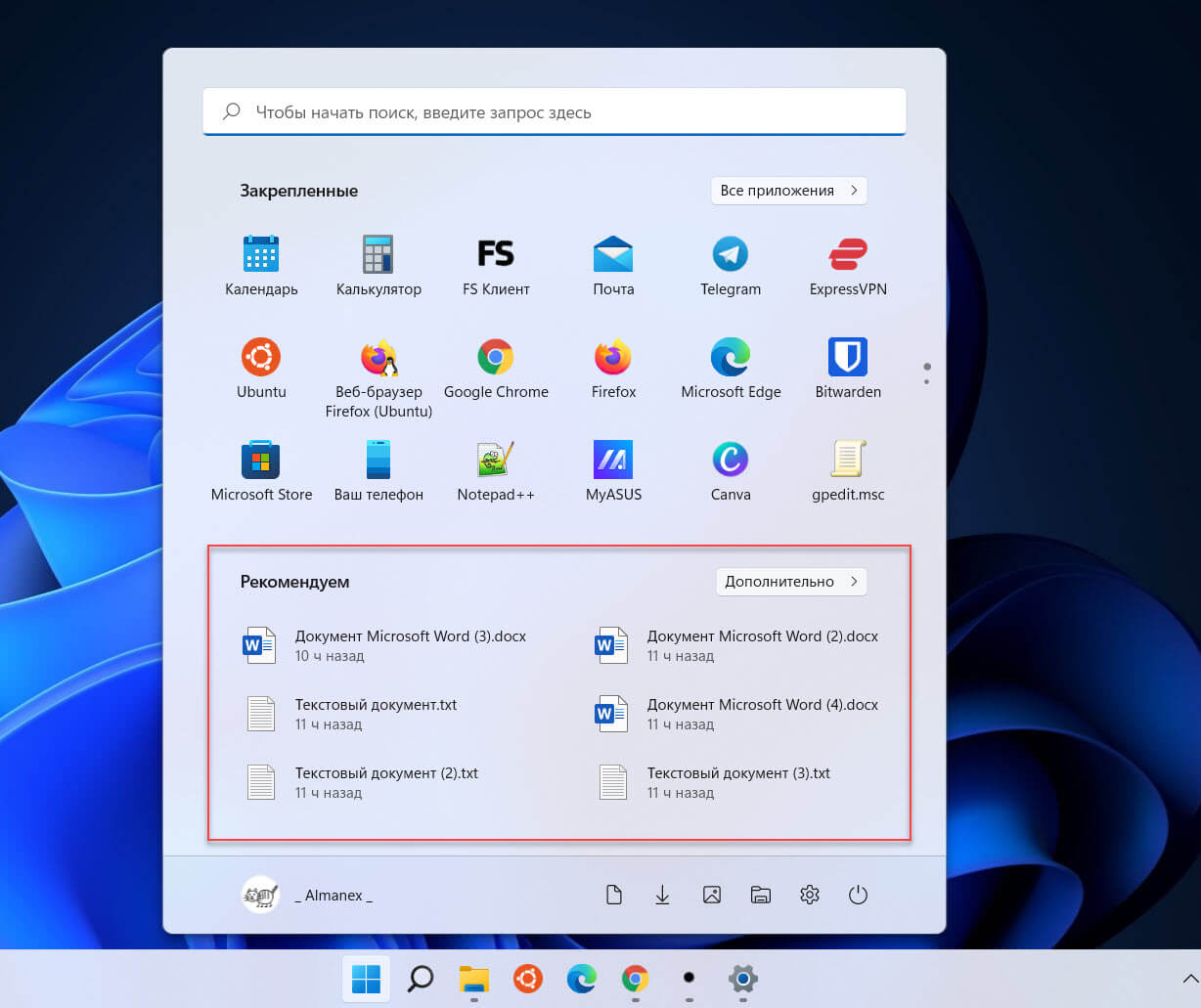Launch Калькулятор from pinned apps
Screen dimensions: 1201x1008
click(x=378, y=266)
